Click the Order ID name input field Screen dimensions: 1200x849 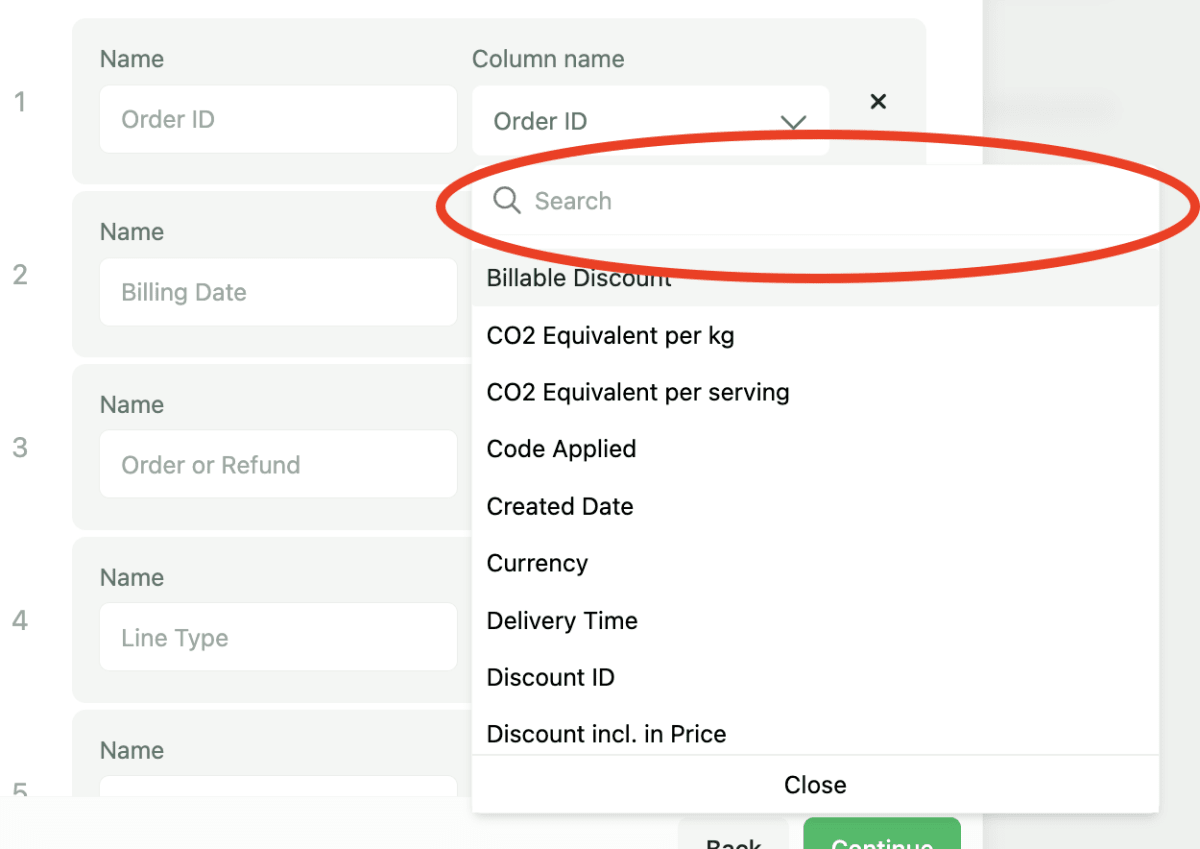[278, 120]
